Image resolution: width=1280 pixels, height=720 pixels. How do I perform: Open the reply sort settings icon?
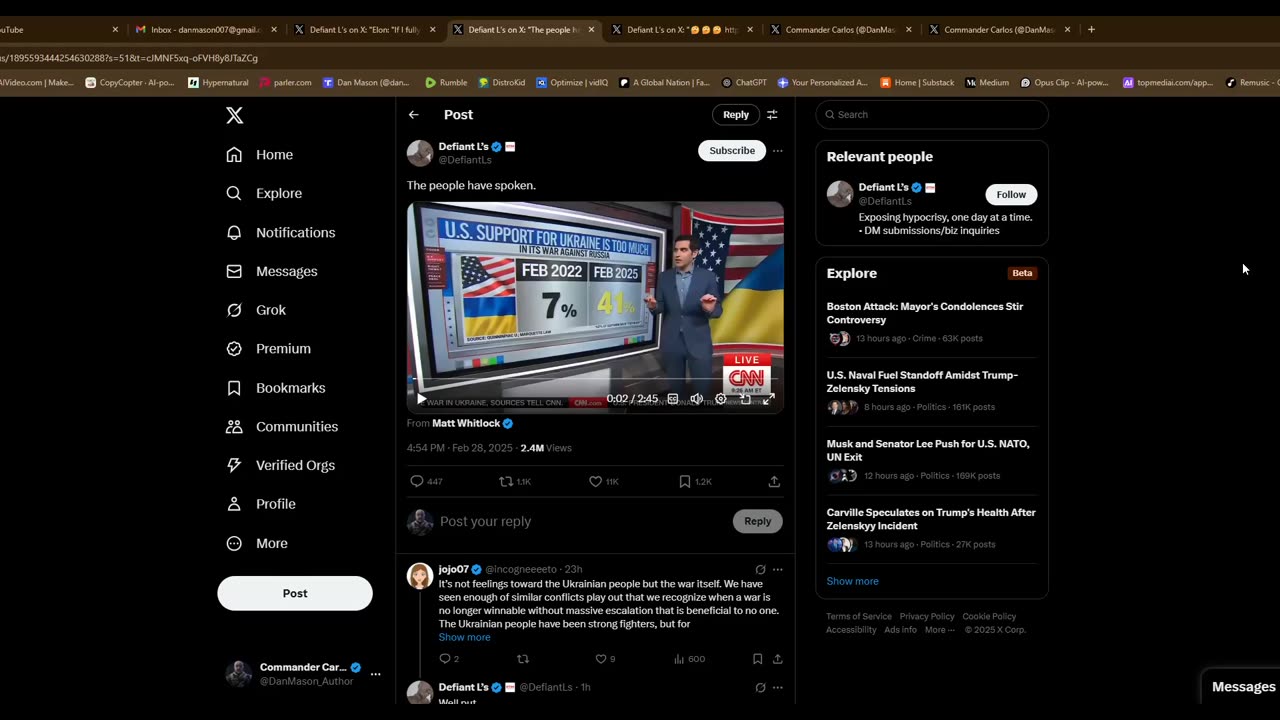[772, 115]
